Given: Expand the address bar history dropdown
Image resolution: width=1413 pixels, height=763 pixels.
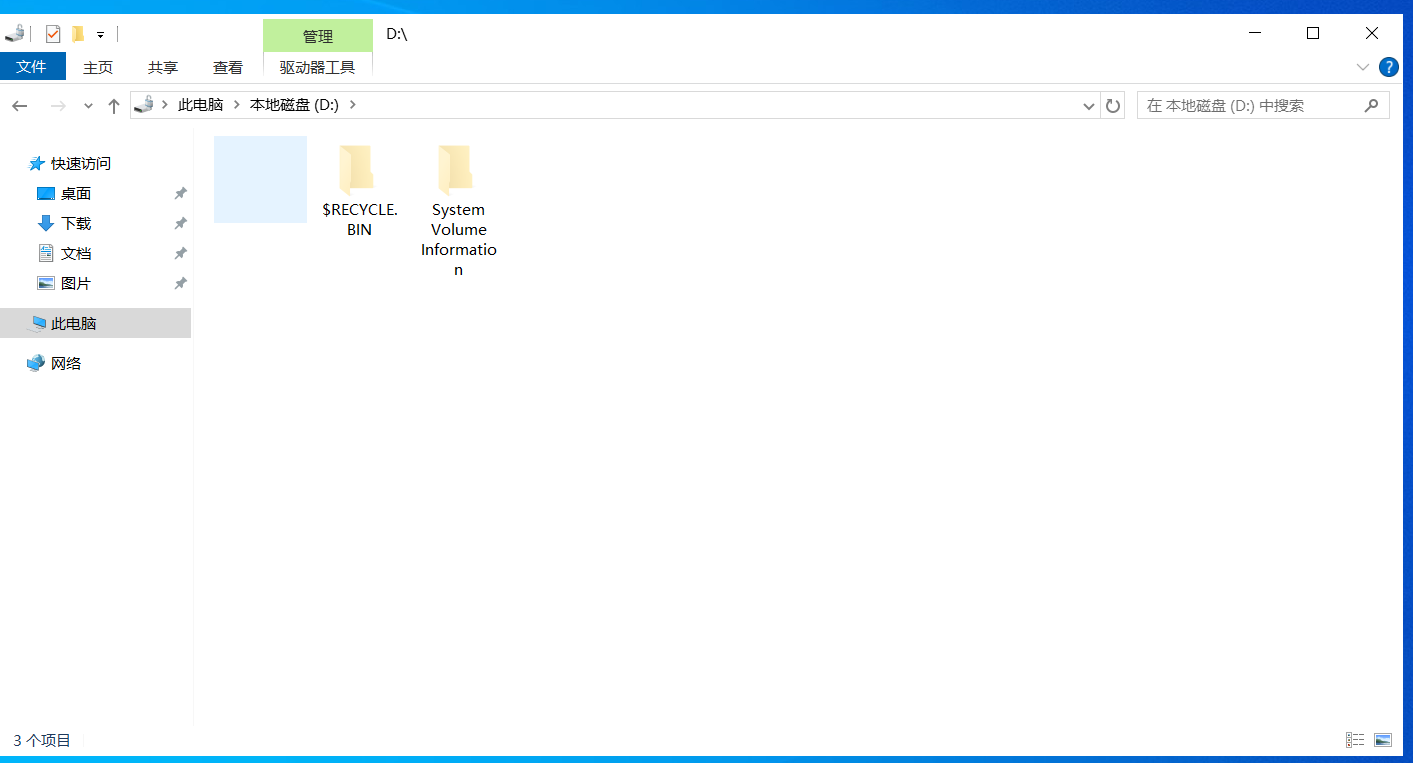Looking at the screenshot, I should pyautogui.click(x=1089, y=106).
